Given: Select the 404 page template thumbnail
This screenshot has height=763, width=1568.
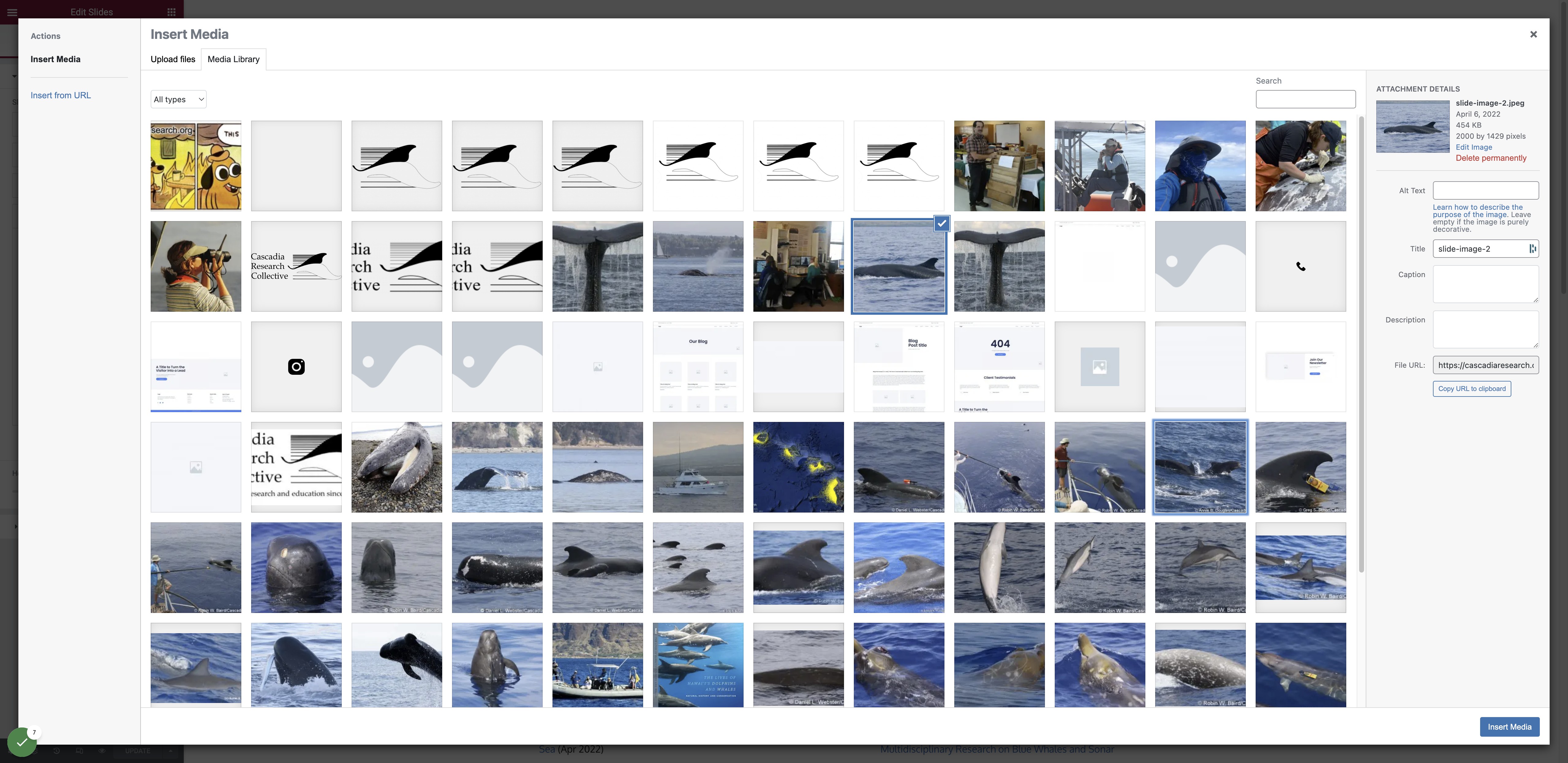Looking at the screenshot, I should 1000,367.
